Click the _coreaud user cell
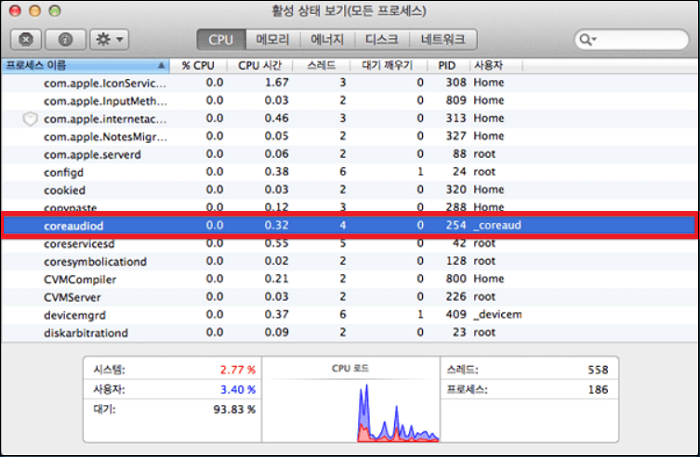 pyautogui.click(x=497, y=225)
